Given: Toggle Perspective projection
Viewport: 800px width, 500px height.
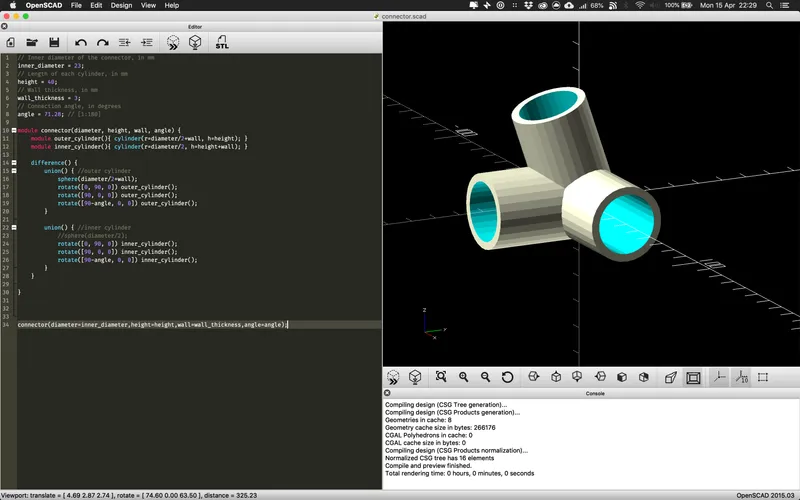Looking at the screenshot, I should point(670,378).
